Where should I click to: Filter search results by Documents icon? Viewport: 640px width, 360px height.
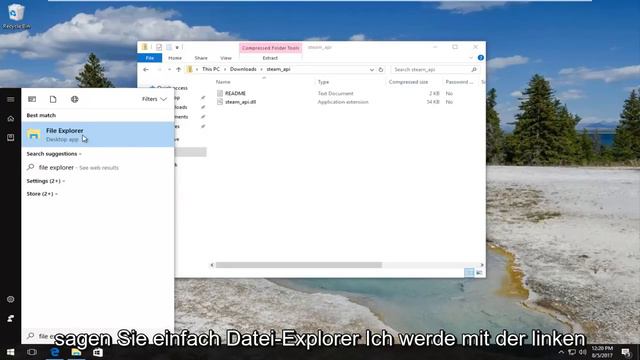[53, 99]
